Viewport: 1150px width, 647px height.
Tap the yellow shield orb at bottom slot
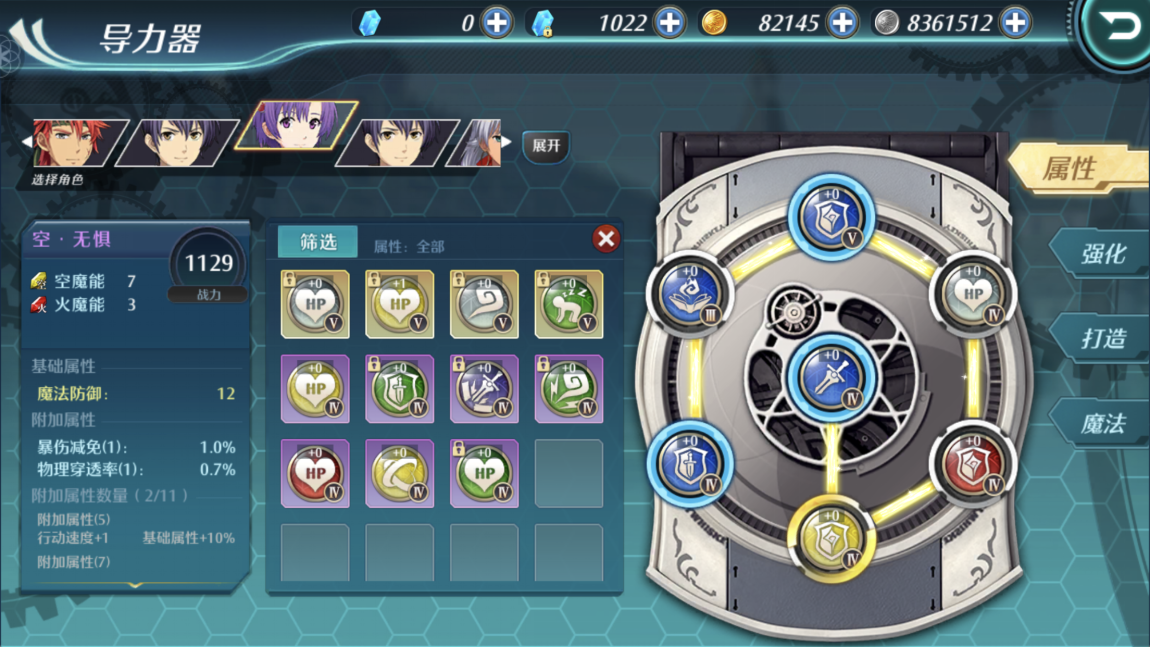(831, 539)
